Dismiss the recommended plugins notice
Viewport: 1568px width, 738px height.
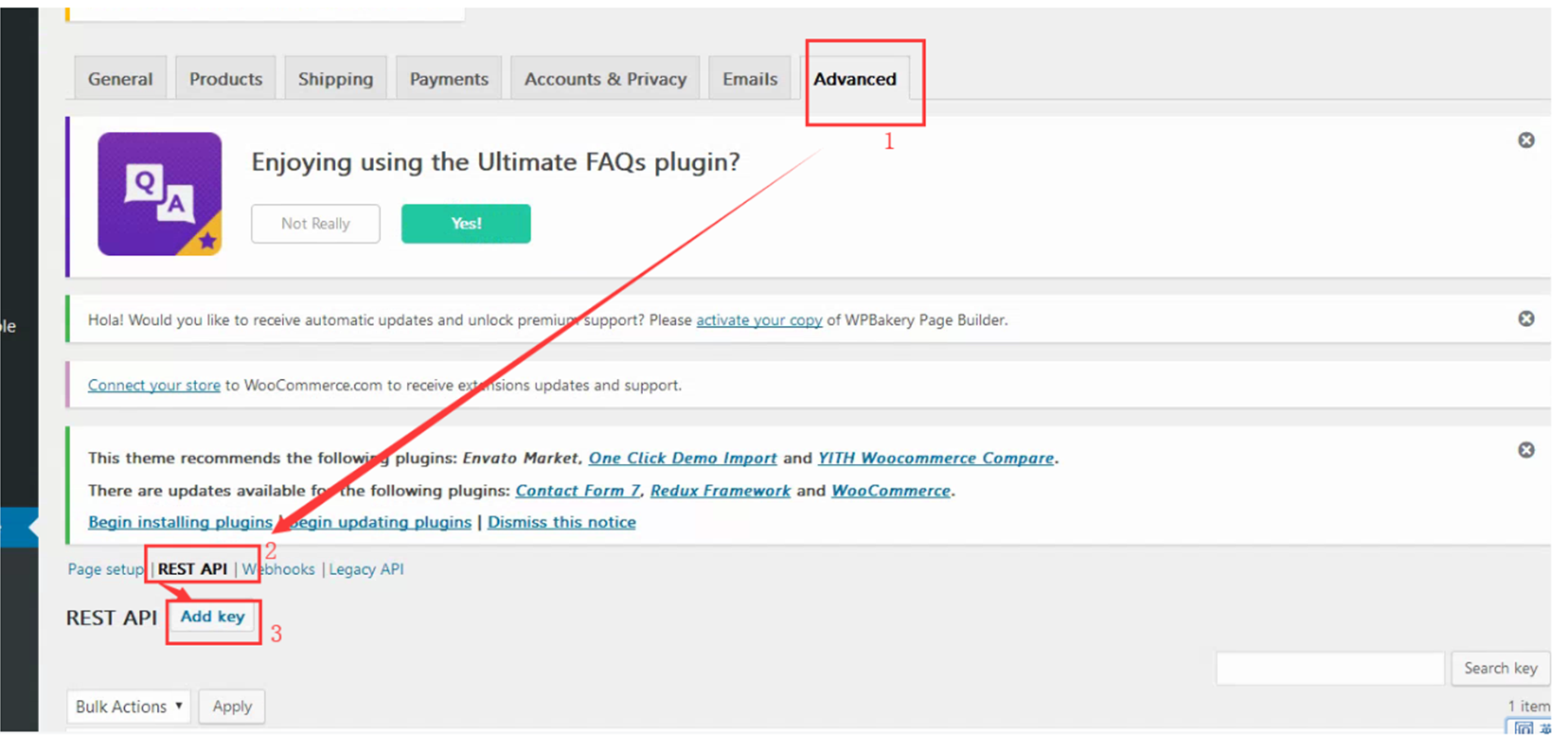point(1526,450)
